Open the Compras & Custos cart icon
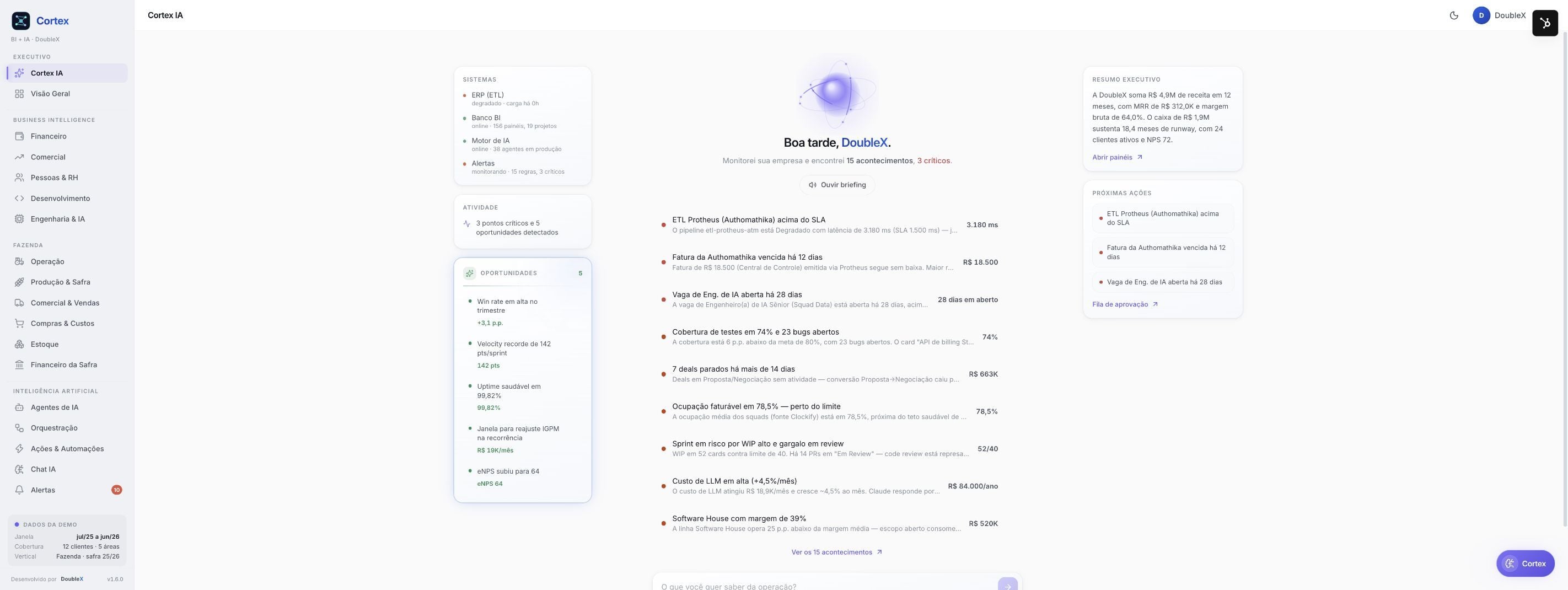Image resolution: width=1568 pixels, height=590 pixels. pos(19,324)
